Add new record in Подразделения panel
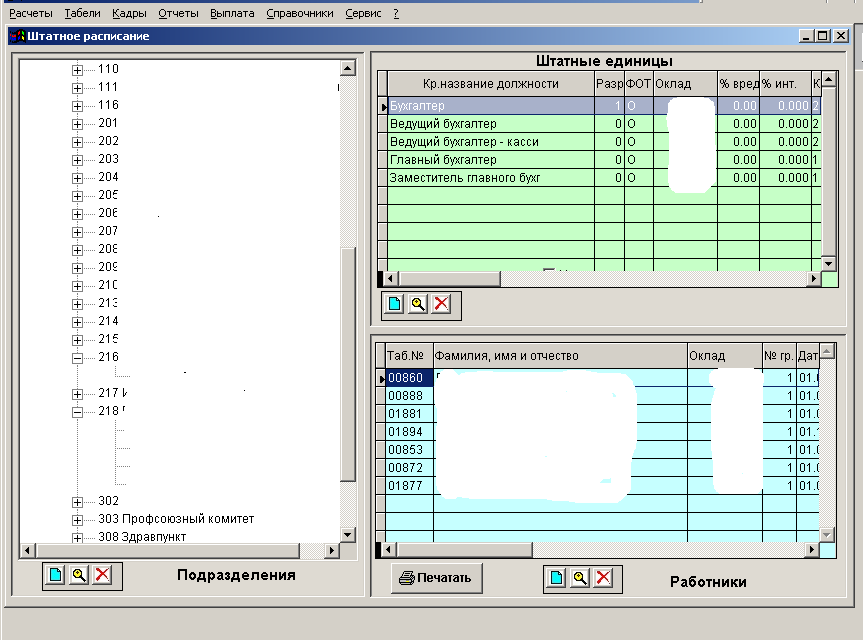 coord(54,576)
